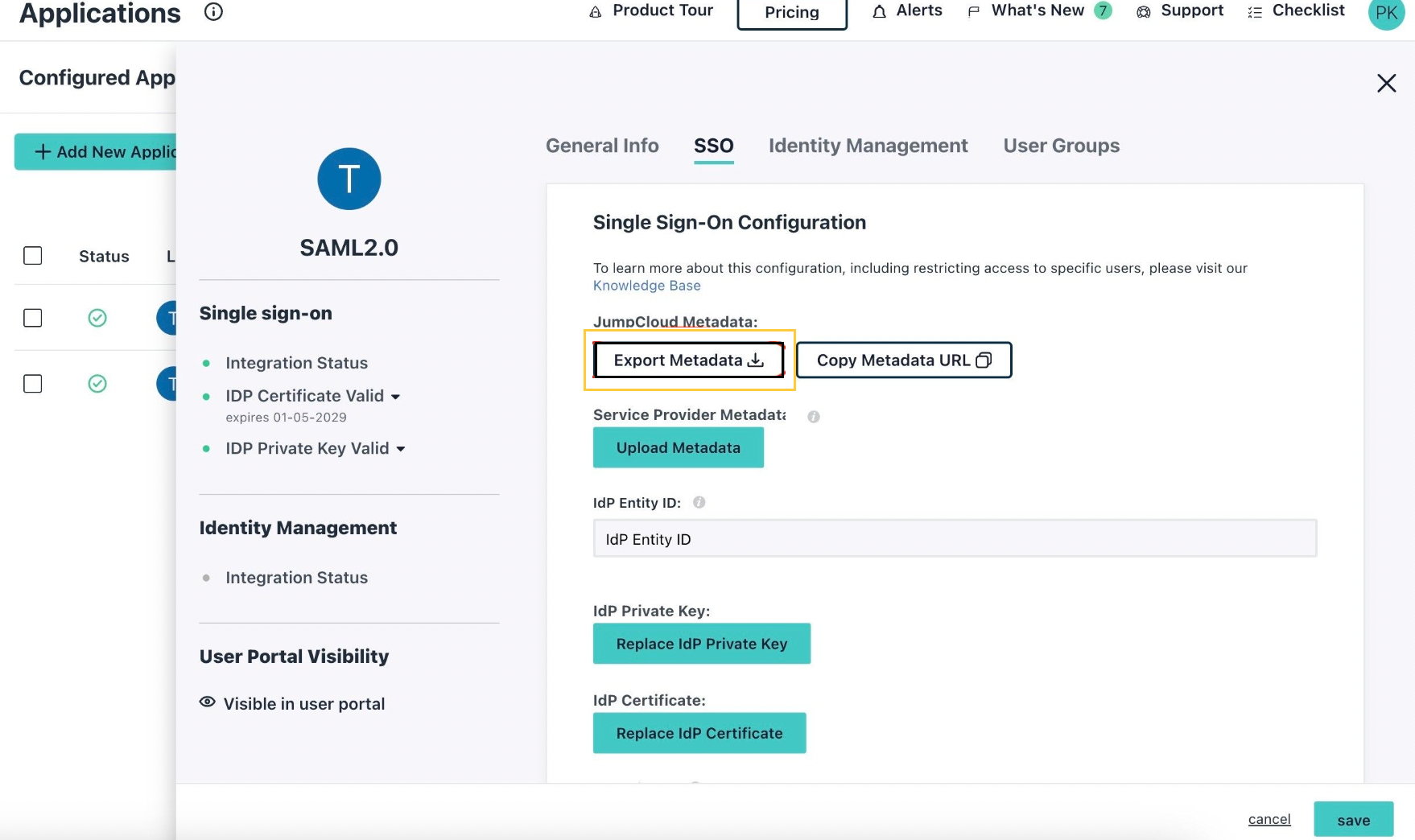Check the first application row checkbox
Screen dimensions: 1415x840
coord(33,318)
